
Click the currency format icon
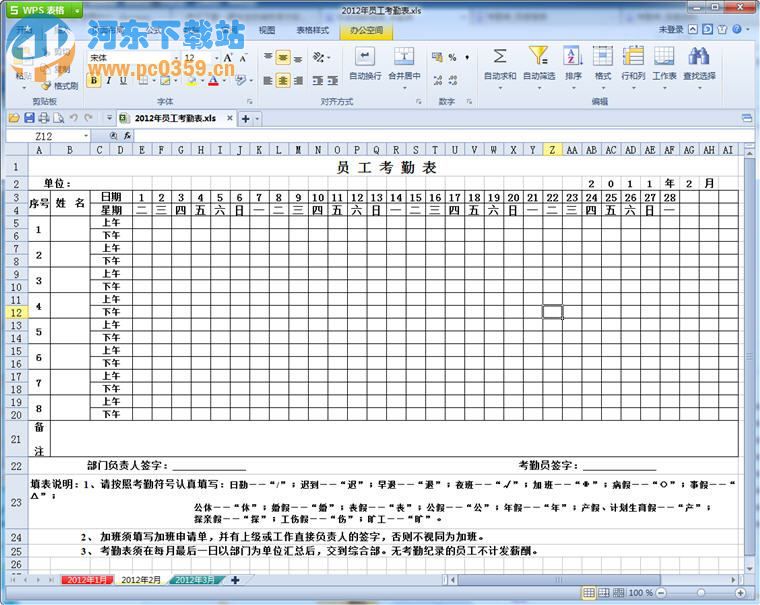437,57
